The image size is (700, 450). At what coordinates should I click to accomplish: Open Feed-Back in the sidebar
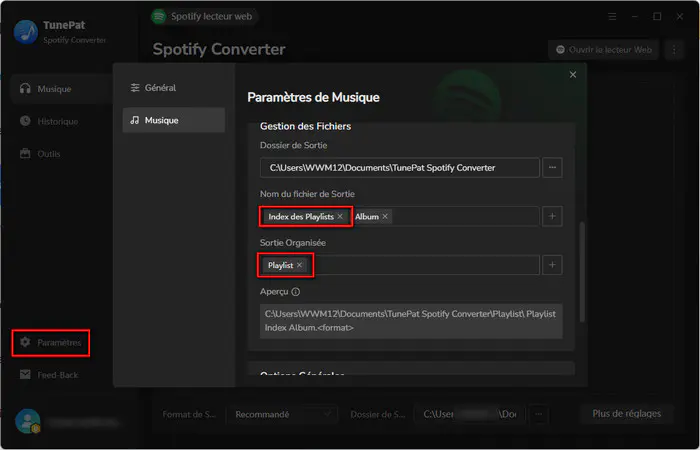pos(50,375)
